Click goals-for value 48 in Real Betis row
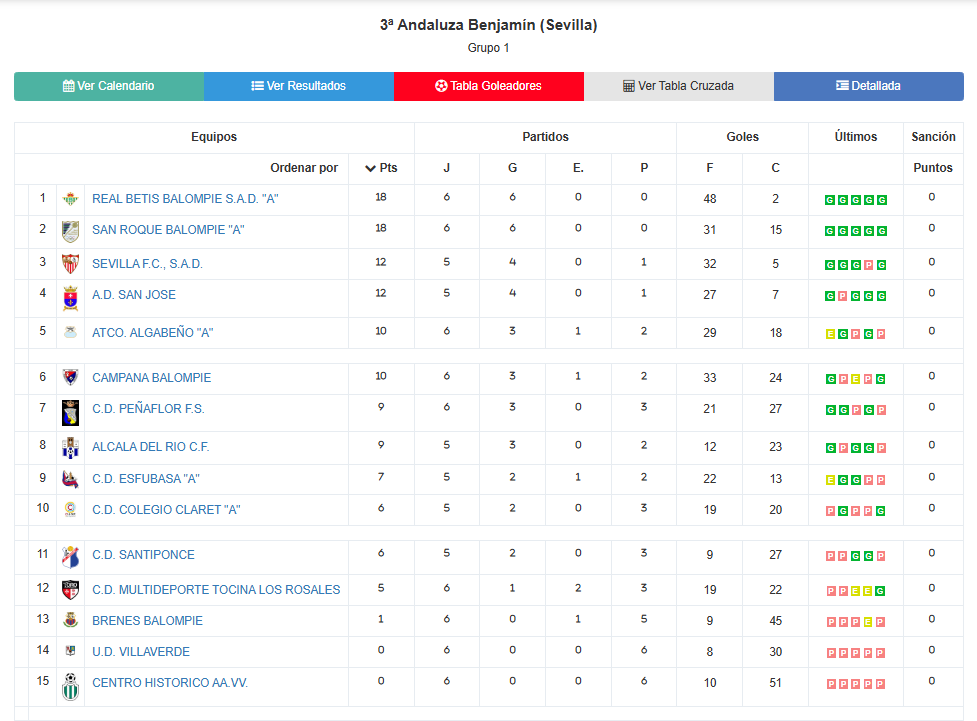 pos(710,199)
